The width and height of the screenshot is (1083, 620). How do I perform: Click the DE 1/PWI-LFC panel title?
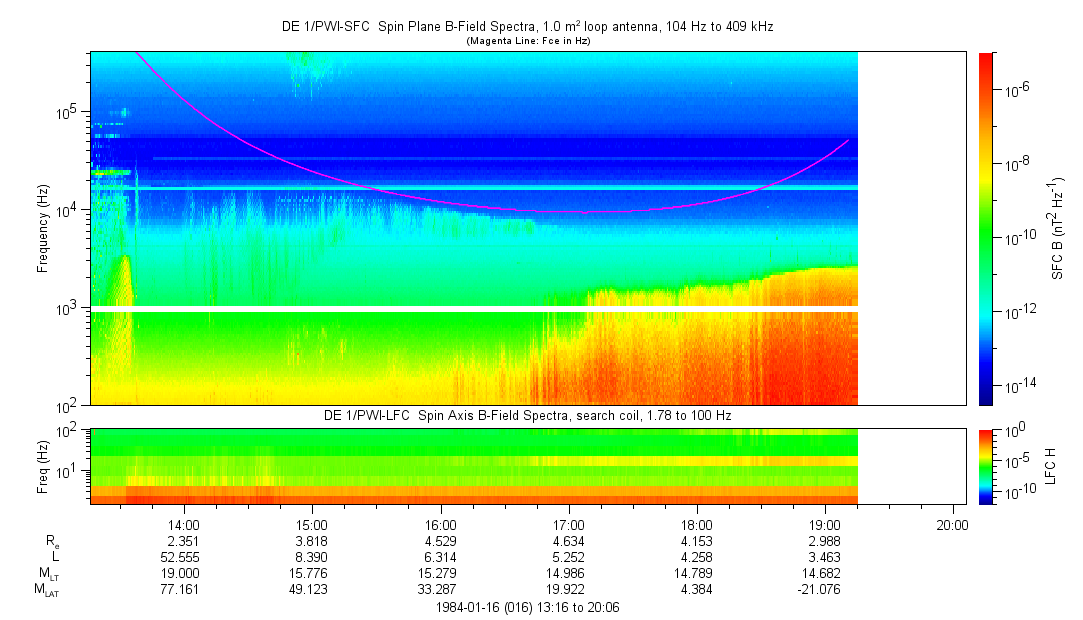click(527, 415)
